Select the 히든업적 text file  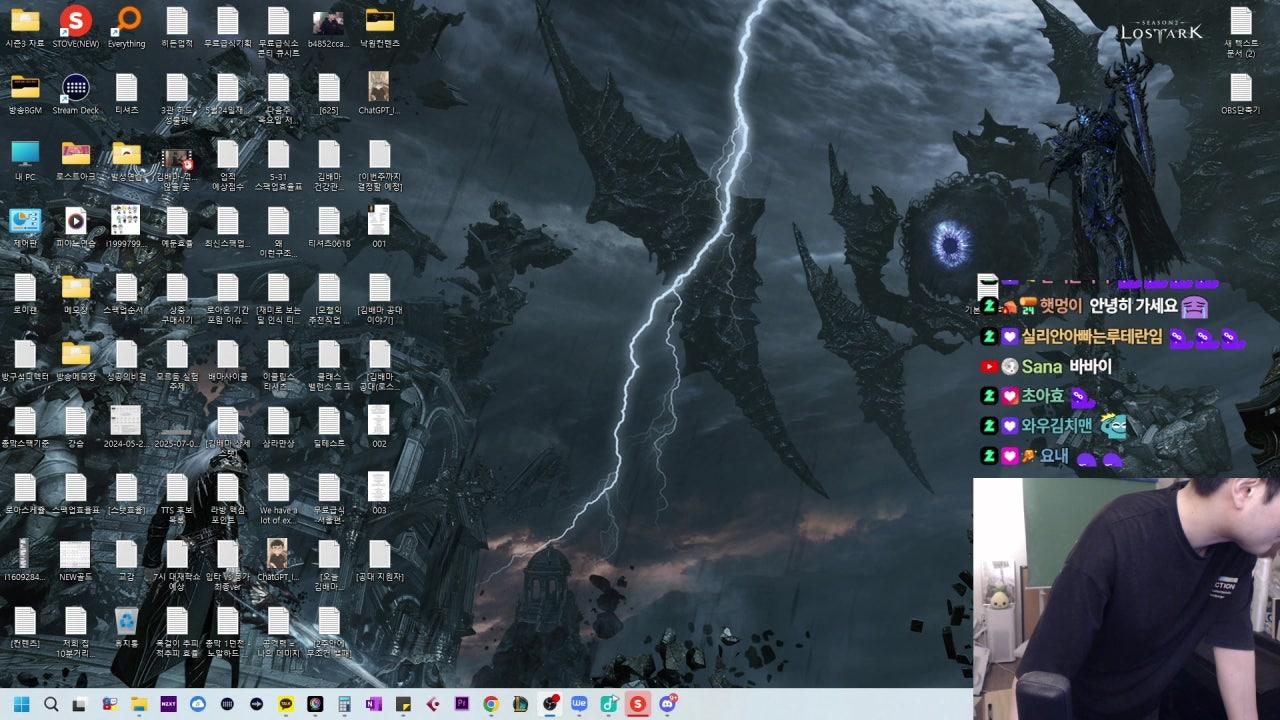click(x=177, y=27)
